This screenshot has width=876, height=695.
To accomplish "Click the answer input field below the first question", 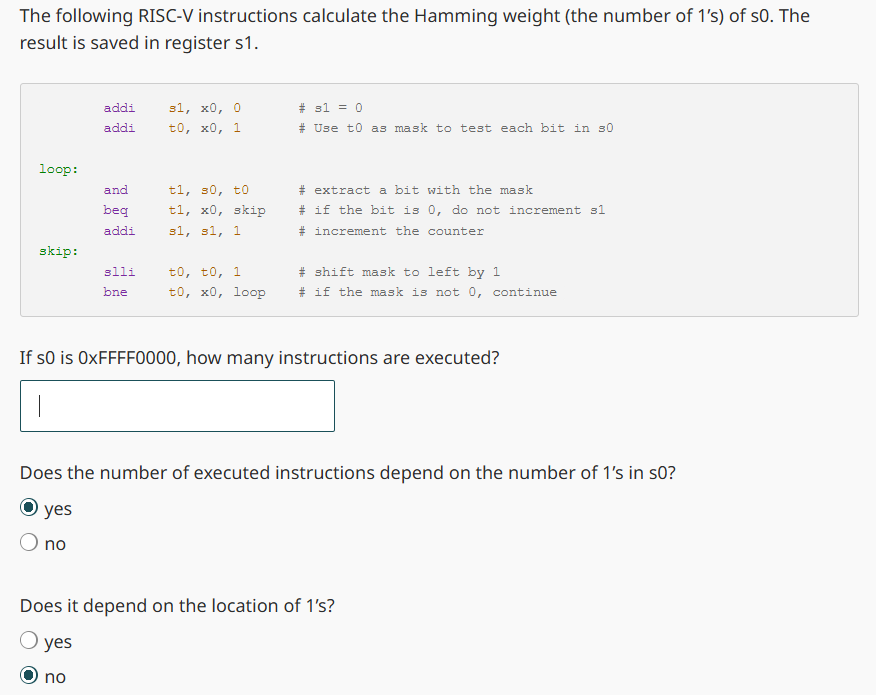I will (176, 405).
